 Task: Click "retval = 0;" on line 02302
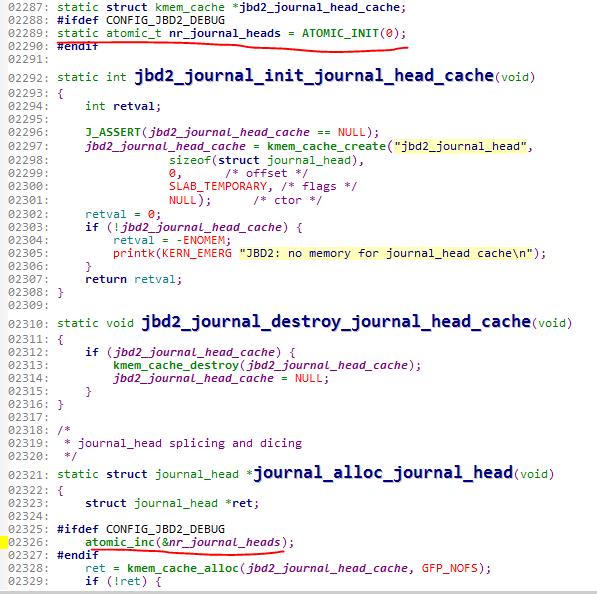coord(123,214)
